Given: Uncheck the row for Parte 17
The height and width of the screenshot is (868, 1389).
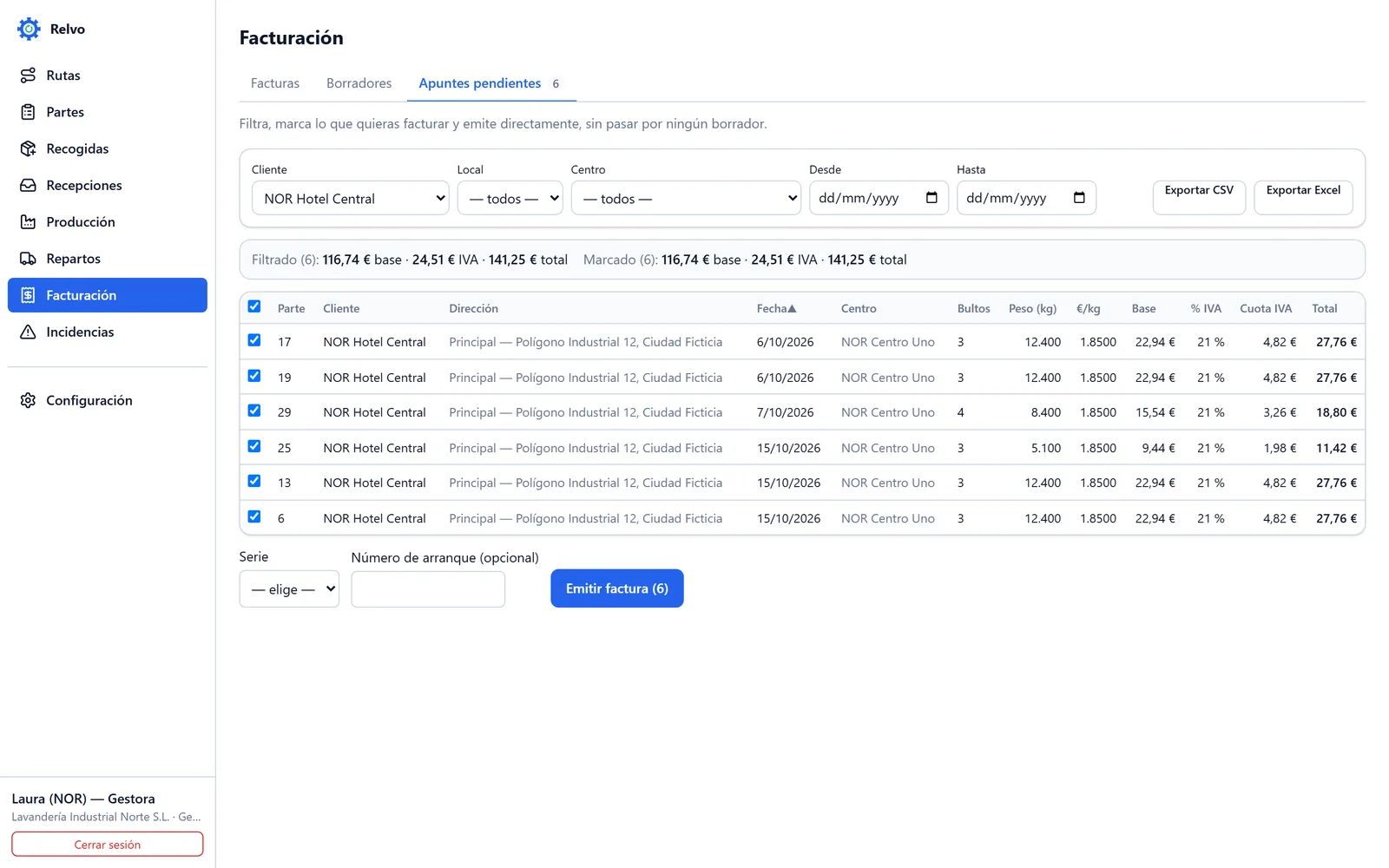Looking at the screenshot, I should pos(254,340).
